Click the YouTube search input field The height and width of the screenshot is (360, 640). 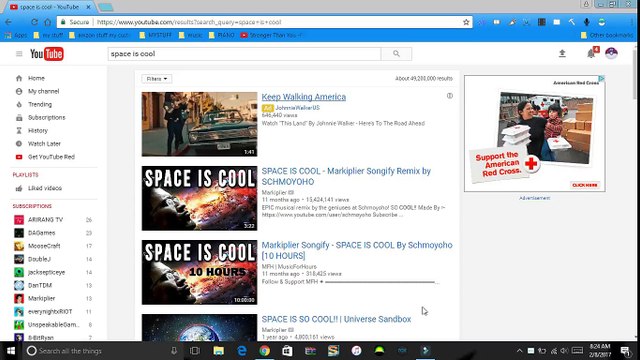pos(244,54)
